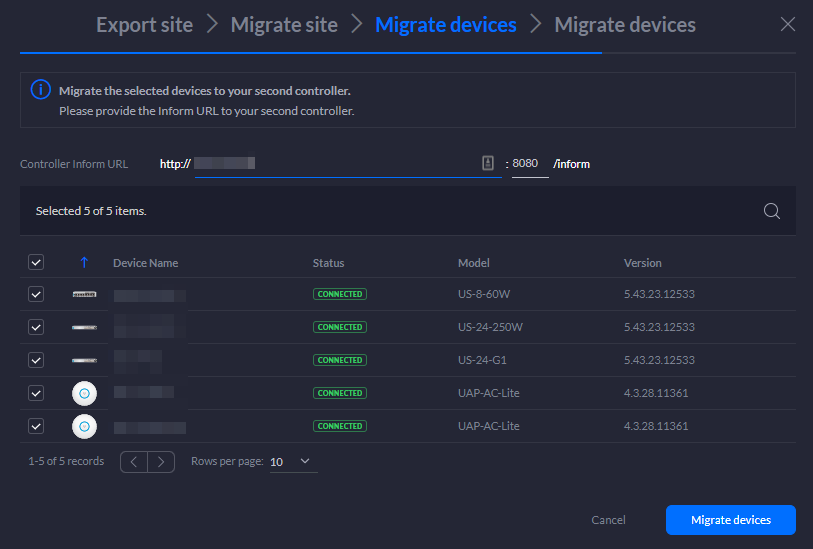This screenshot has width=813, height=549.
Task: Go to the Migrate site step
Action: [x=284, y=25]
